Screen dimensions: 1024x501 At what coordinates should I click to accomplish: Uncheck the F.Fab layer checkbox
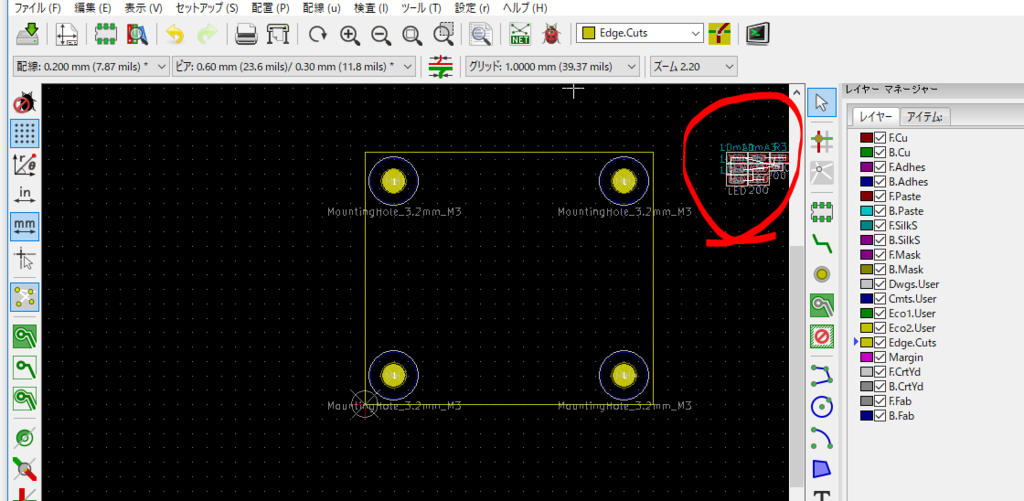pyautogui.click(x=880, y=400)
